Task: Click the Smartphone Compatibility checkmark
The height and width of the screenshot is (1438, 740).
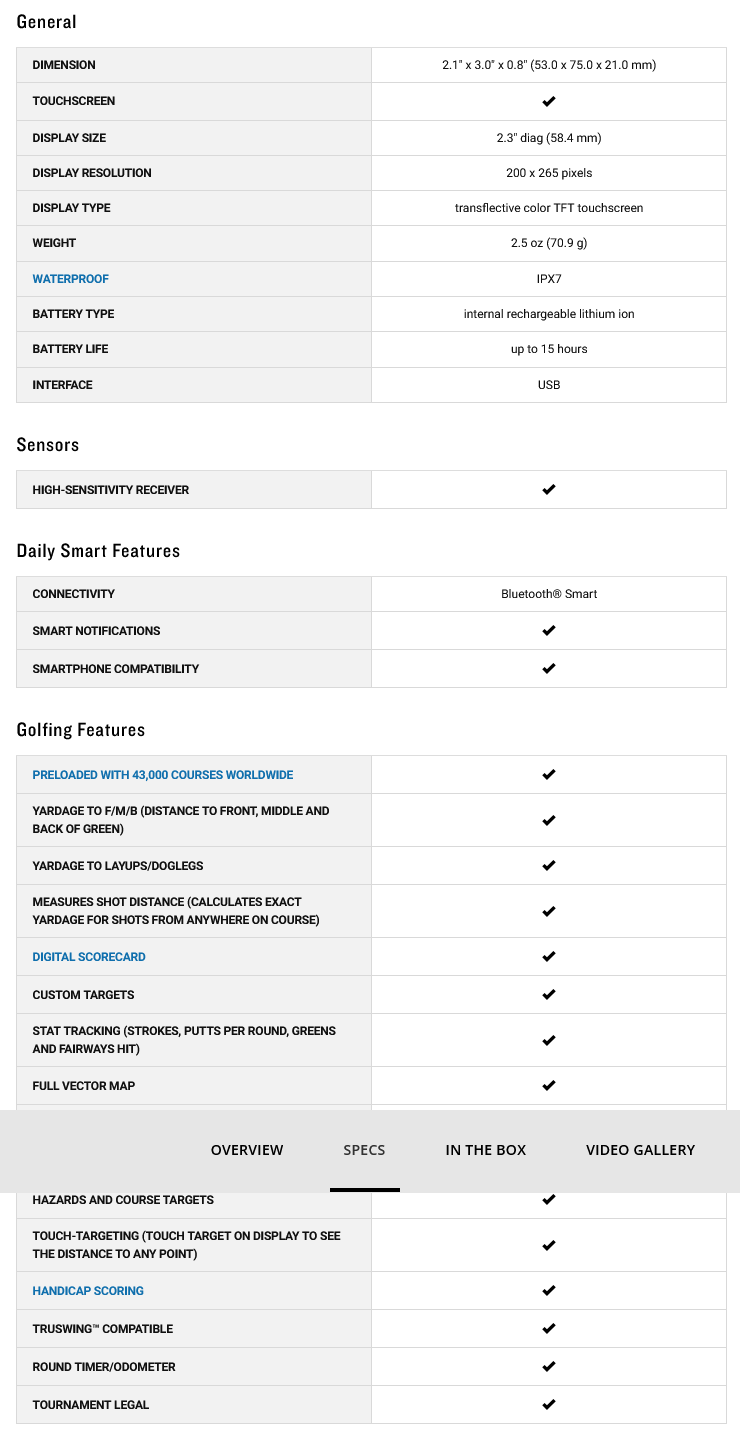Action: pyautogui.click(x=548, y=669)
